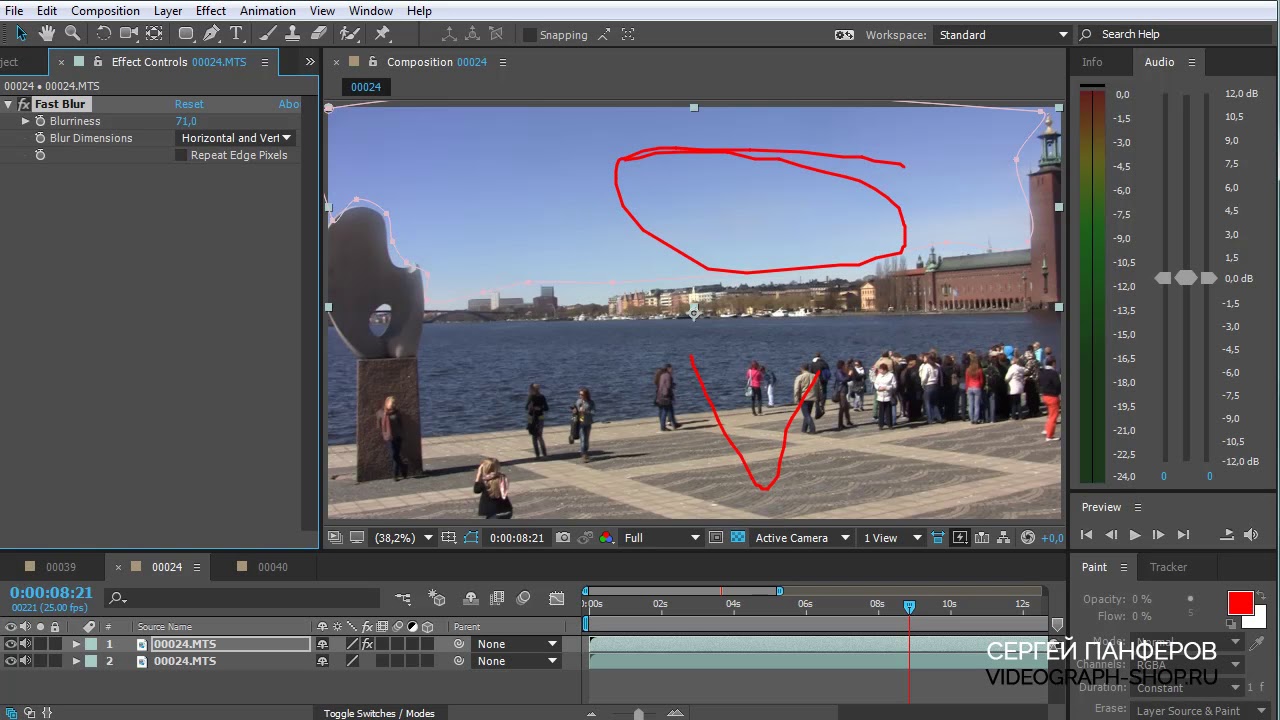Switch to the 00040 timeline tab
This screenshot has height=720, width=1280.
point(273,567)
